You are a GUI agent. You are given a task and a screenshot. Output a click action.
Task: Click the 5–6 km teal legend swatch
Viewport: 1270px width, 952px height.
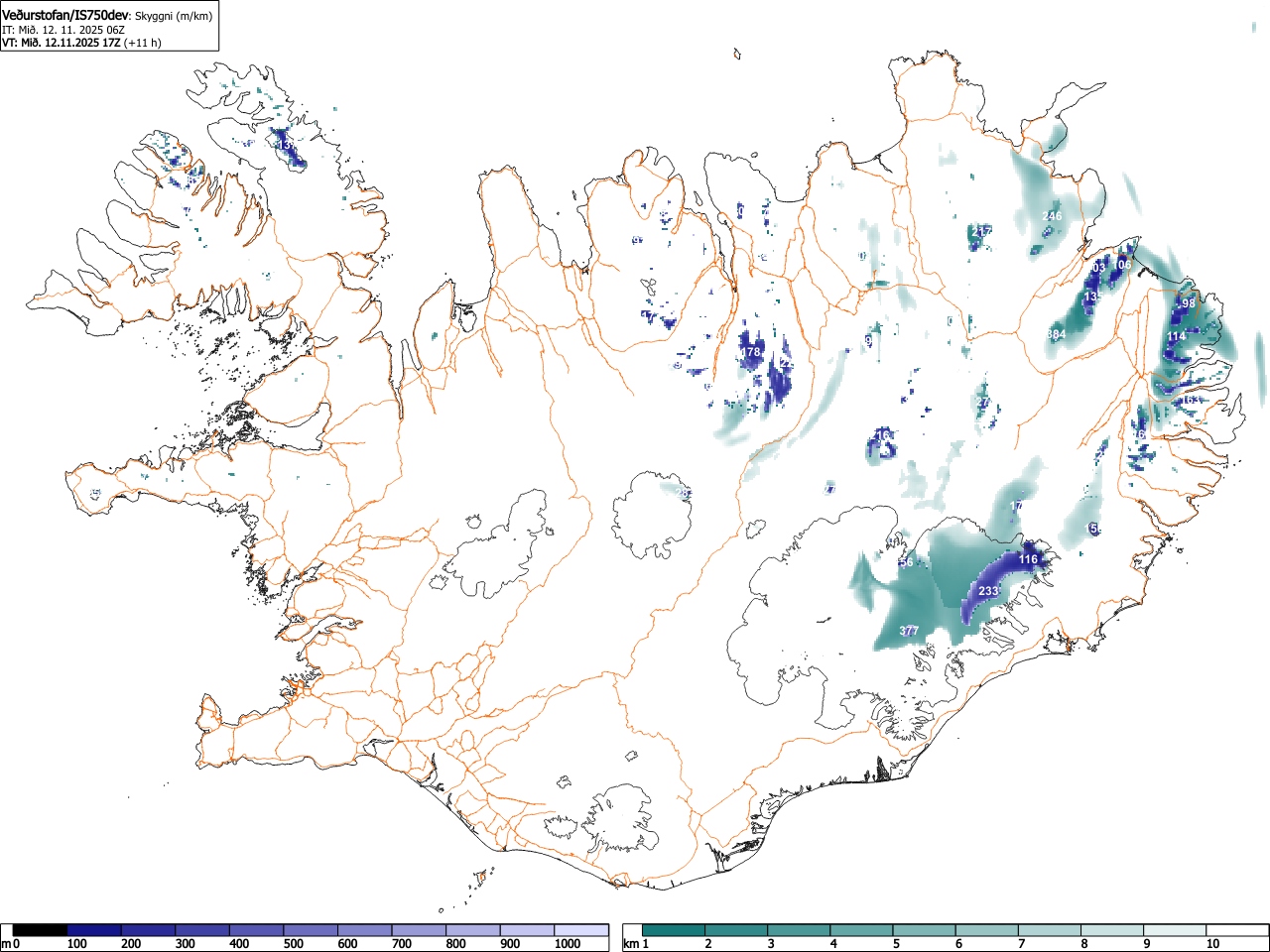[925, 930]
